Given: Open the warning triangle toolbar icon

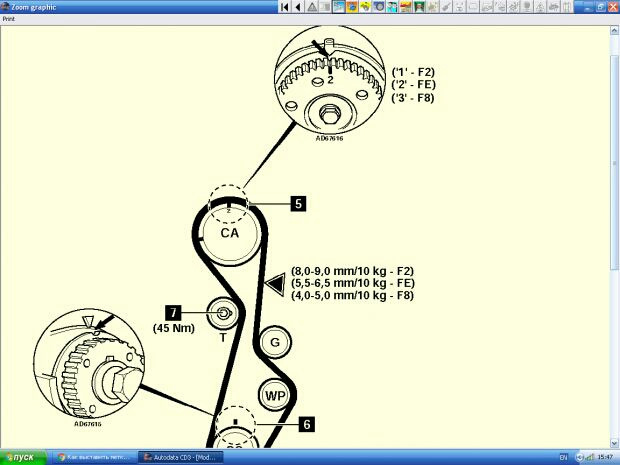Looking at the screenshot, I should click(312, 7).
